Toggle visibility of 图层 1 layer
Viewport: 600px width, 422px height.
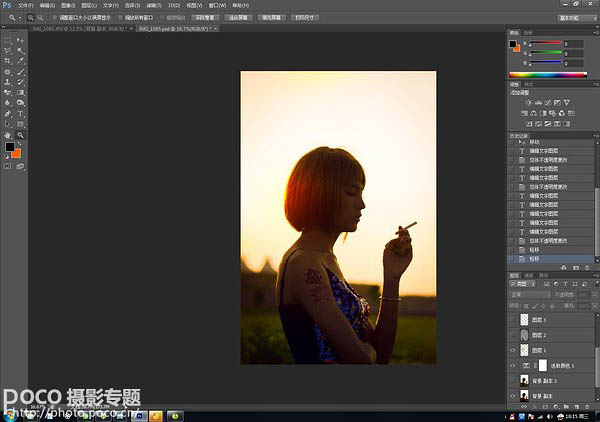[x=514, y=351]
